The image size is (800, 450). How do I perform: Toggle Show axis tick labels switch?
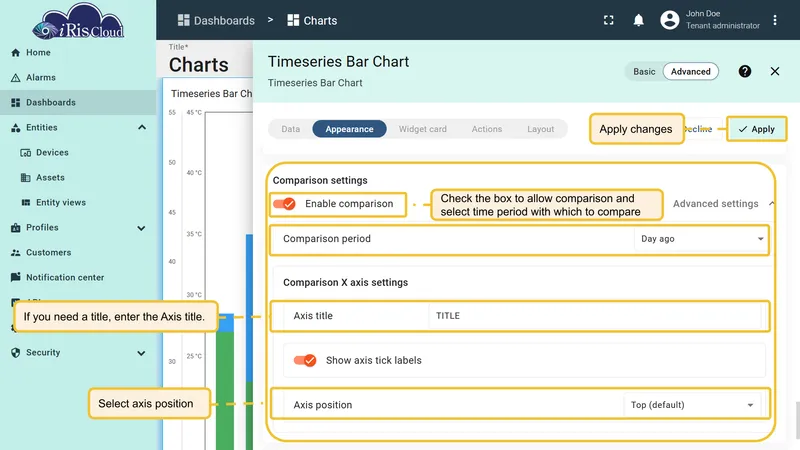coord(305,361)
